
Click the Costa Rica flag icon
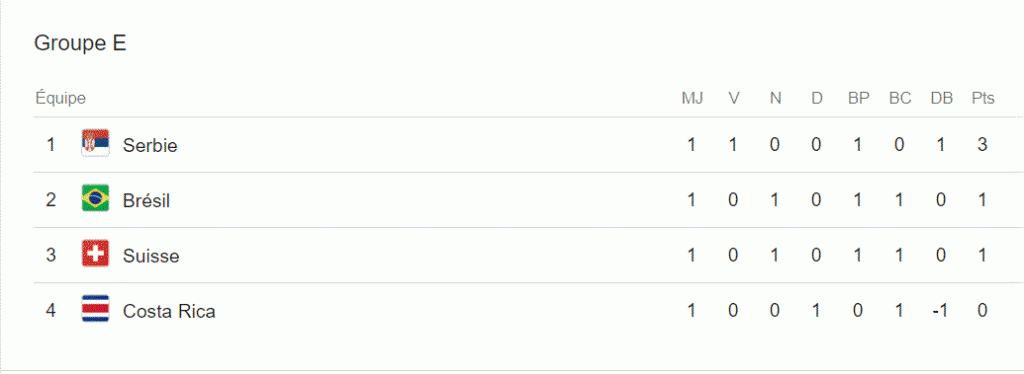tap(95, 309)
